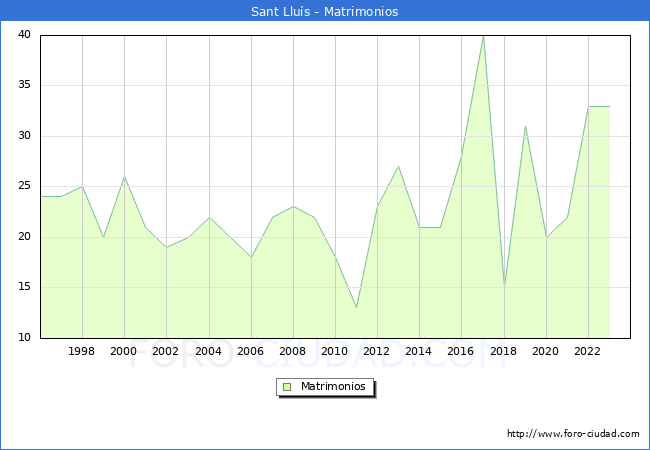Click the 1998 x-axis label
This screenshot has height=450, width=650.
(x=82, y=352)
